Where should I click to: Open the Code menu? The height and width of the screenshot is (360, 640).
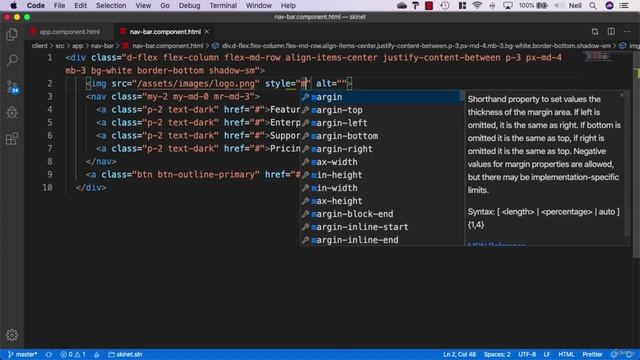[x=36, y=5]
